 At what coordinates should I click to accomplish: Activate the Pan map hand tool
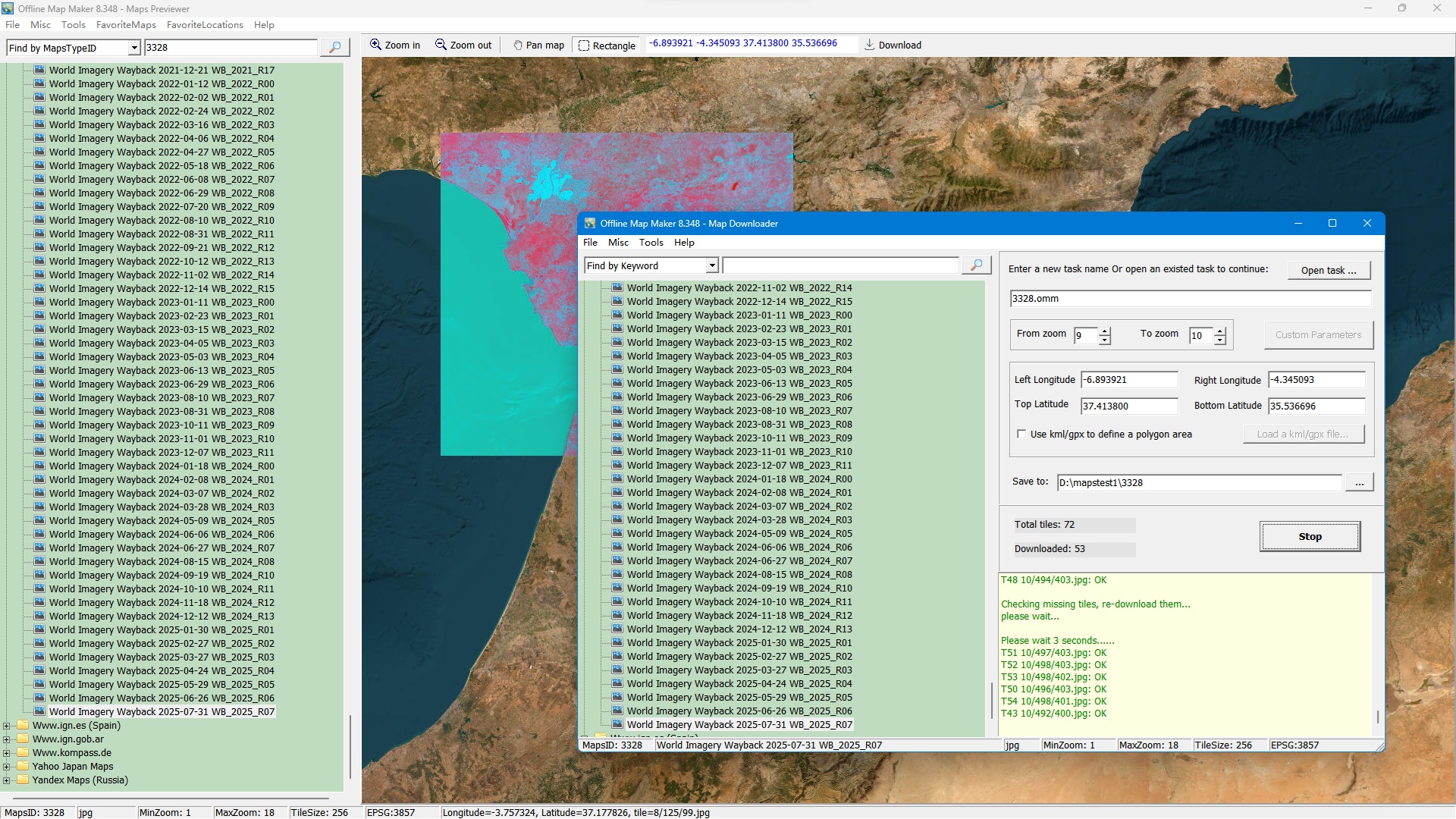click(x=518, y=45)
